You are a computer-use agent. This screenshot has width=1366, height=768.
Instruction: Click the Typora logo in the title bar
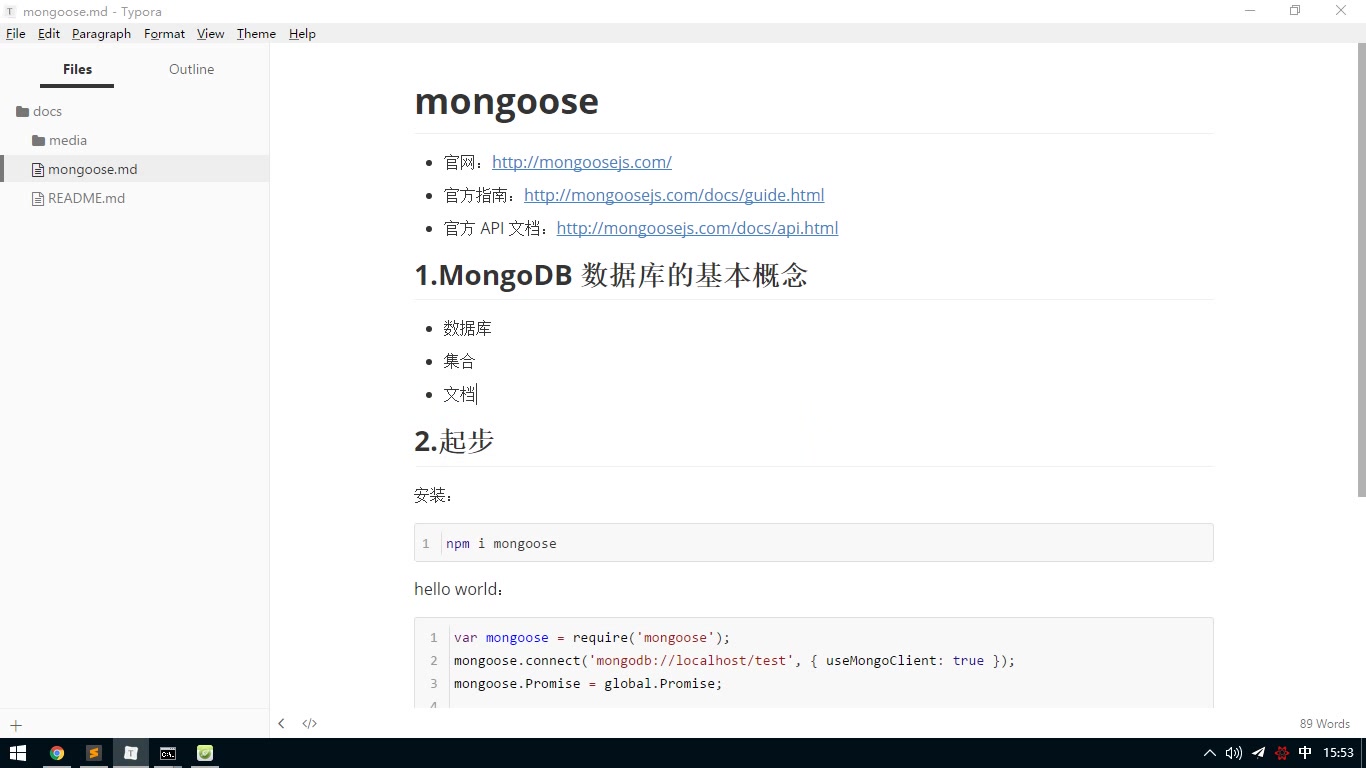click(x=10, y=11)
